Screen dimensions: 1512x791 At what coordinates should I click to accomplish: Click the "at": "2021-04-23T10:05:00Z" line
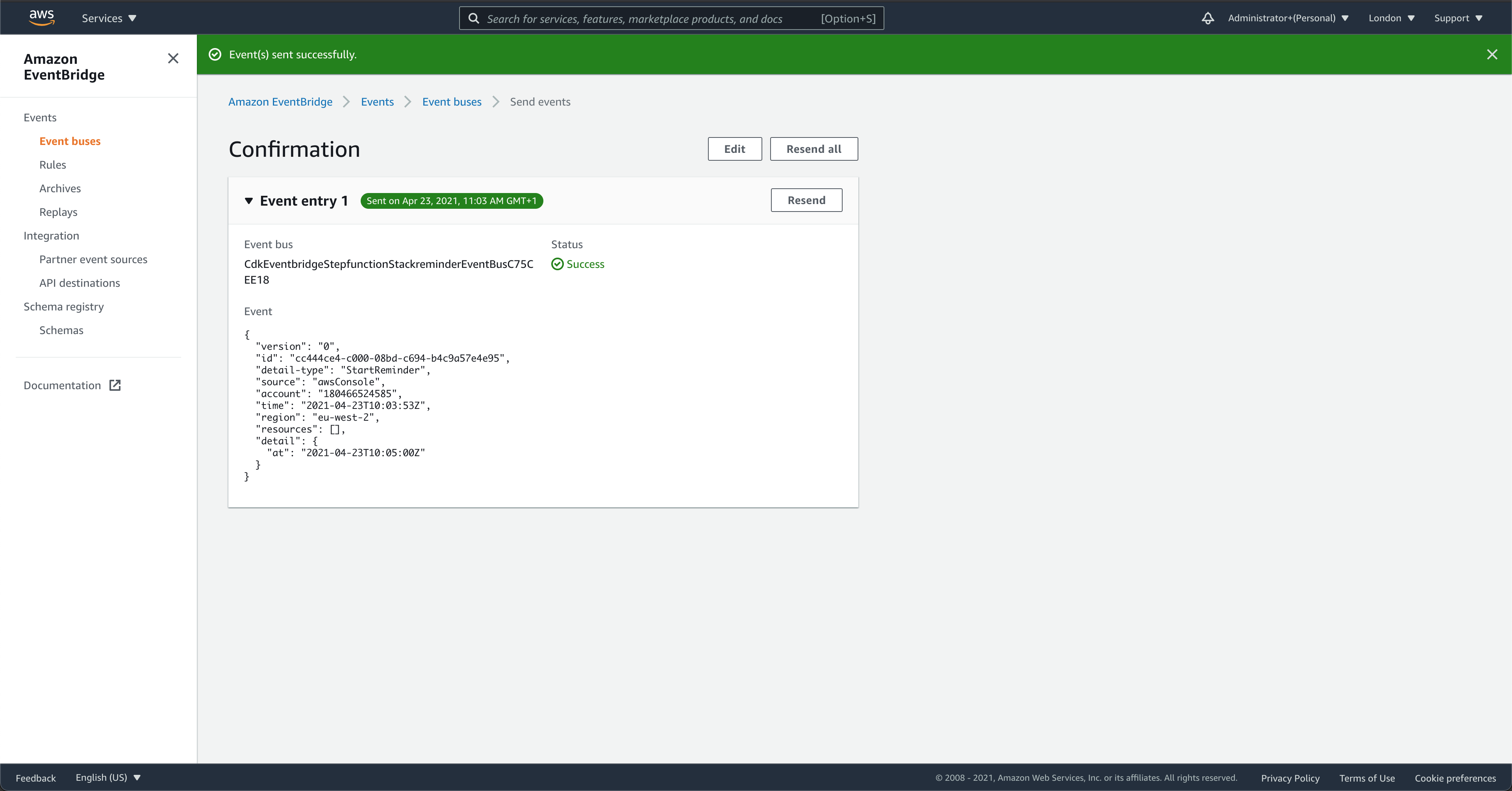346,453
